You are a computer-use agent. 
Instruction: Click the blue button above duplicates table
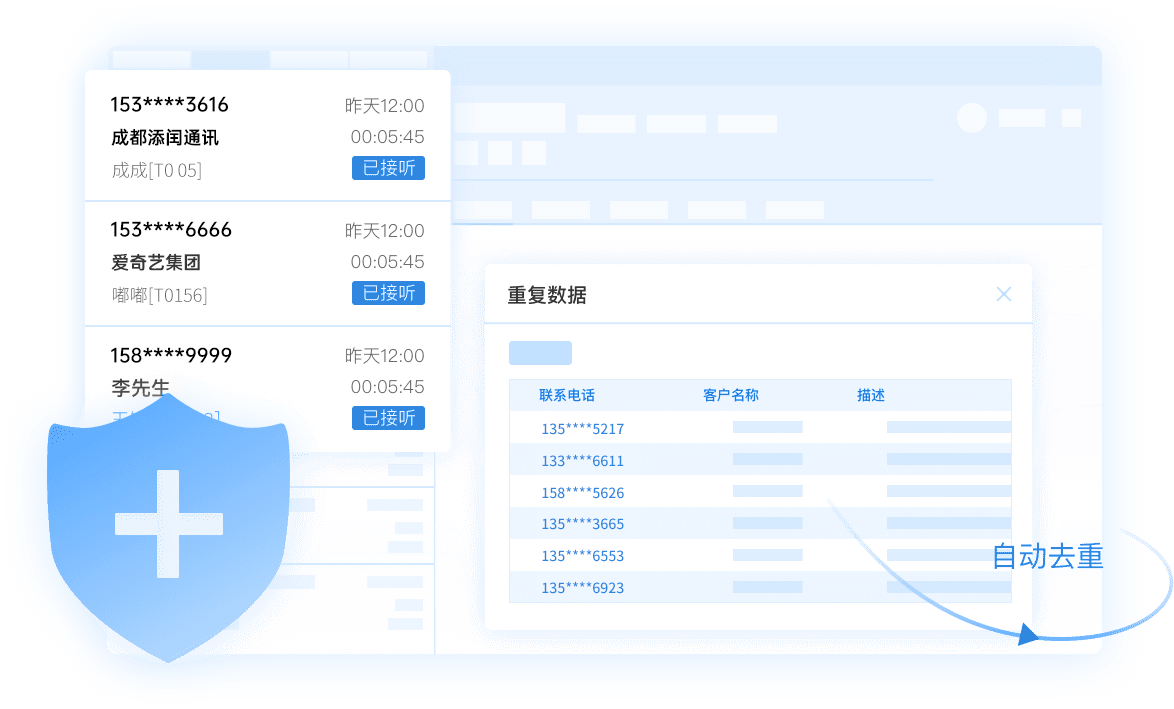point(541,353)
